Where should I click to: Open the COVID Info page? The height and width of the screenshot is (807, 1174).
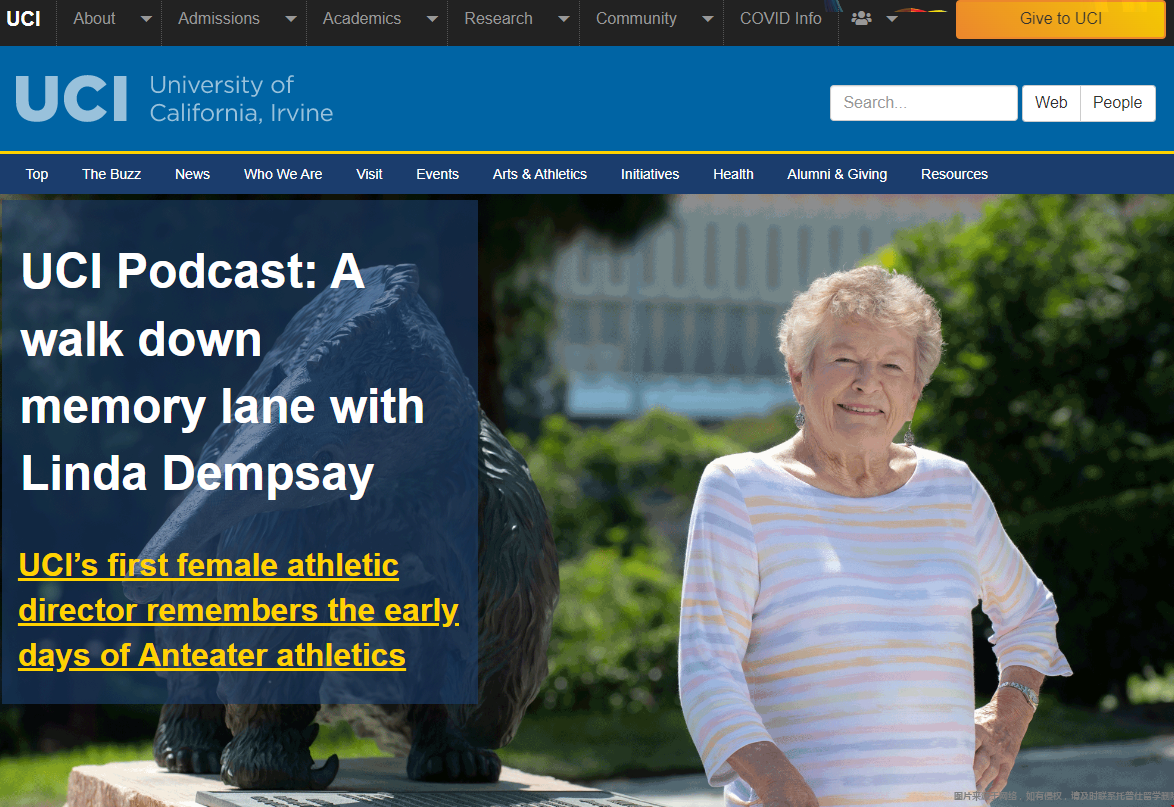click(781, 19)
